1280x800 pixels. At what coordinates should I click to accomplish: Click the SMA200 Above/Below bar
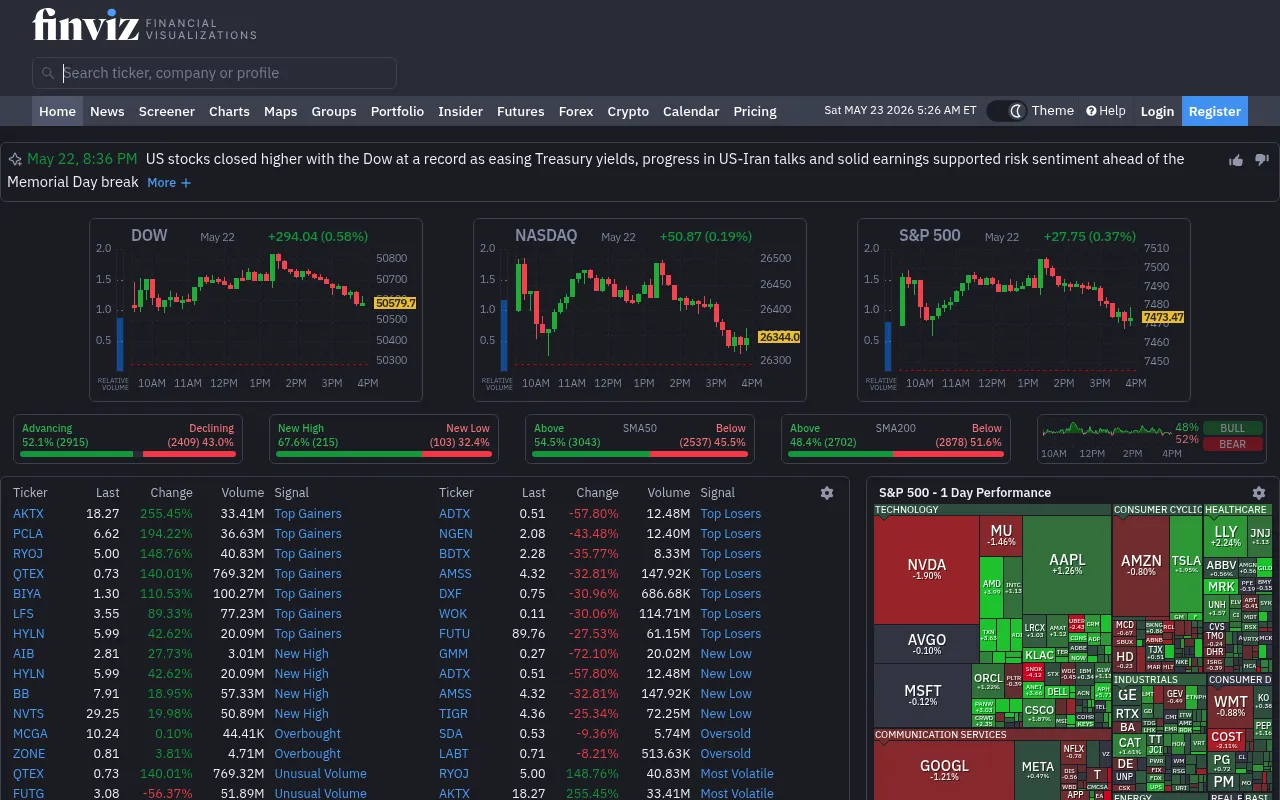coord(896,454)
